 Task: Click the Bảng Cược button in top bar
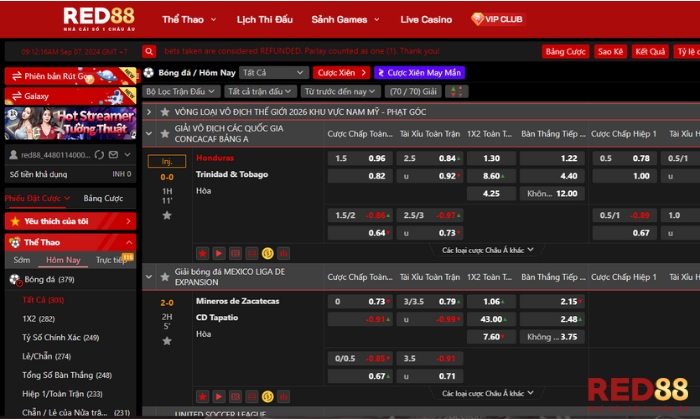[566, 52]
